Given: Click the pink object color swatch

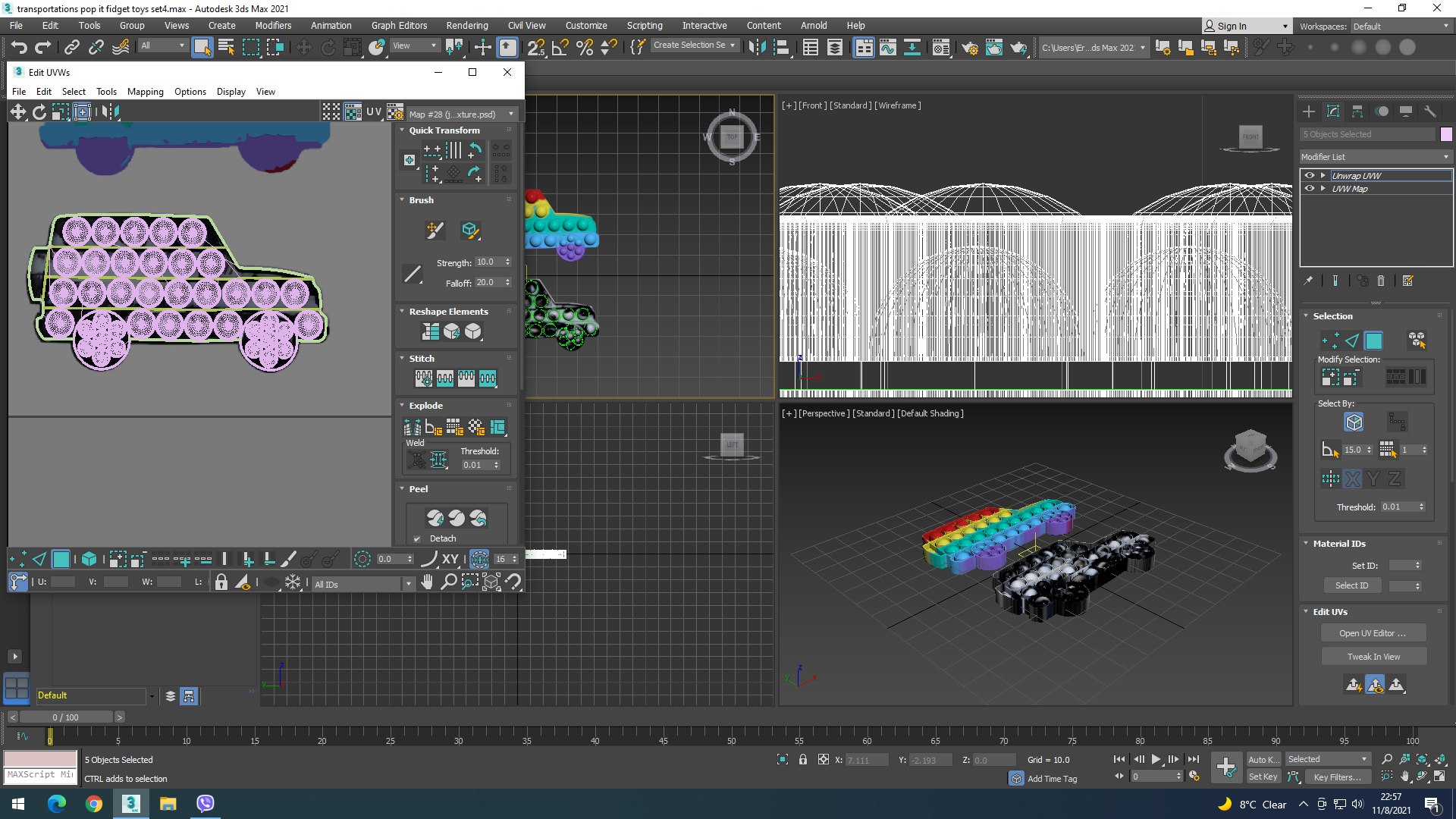Looking at the screenshot, I should click(1445, 134).
